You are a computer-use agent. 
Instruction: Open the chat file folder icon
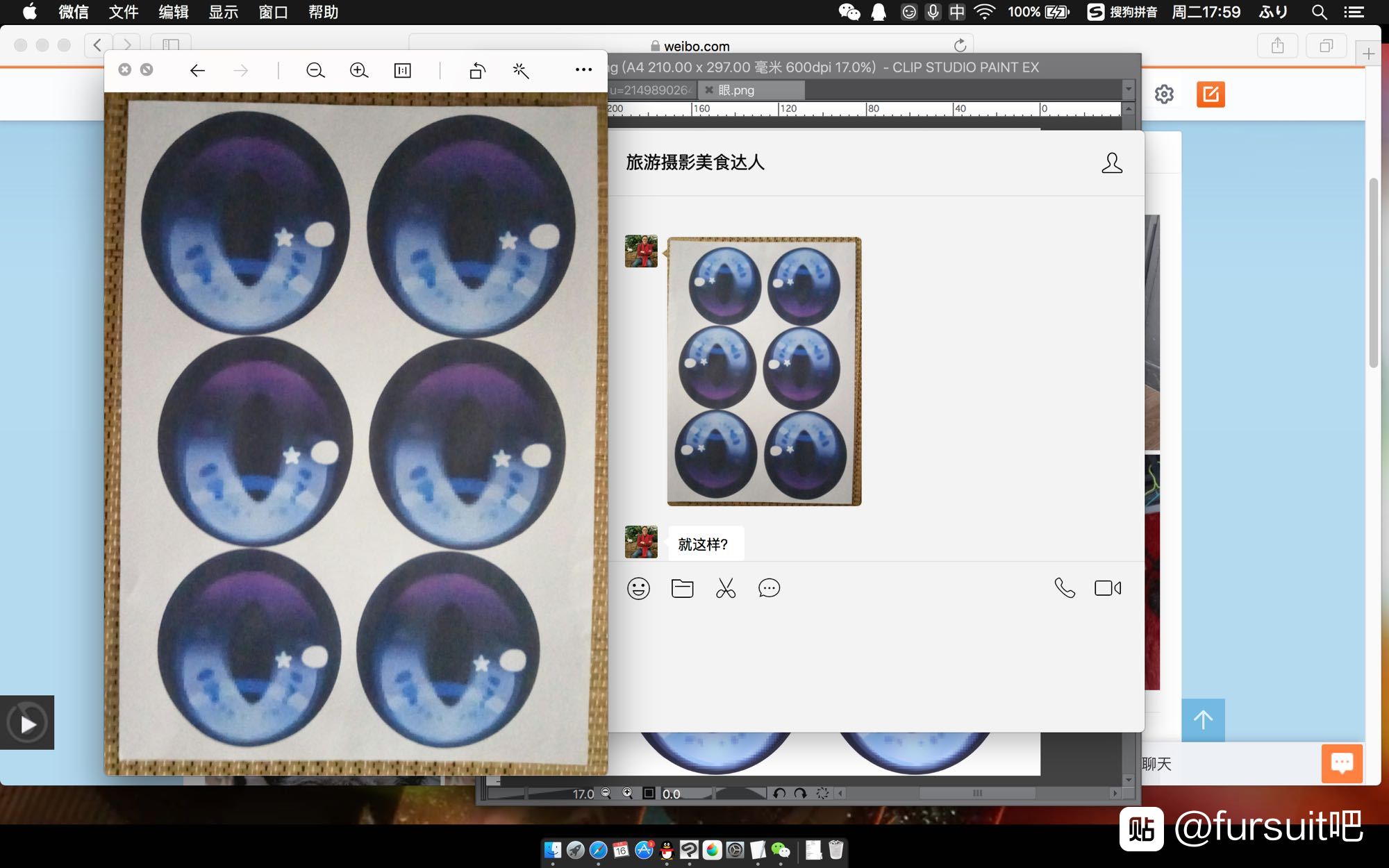[x=682, y=588]
